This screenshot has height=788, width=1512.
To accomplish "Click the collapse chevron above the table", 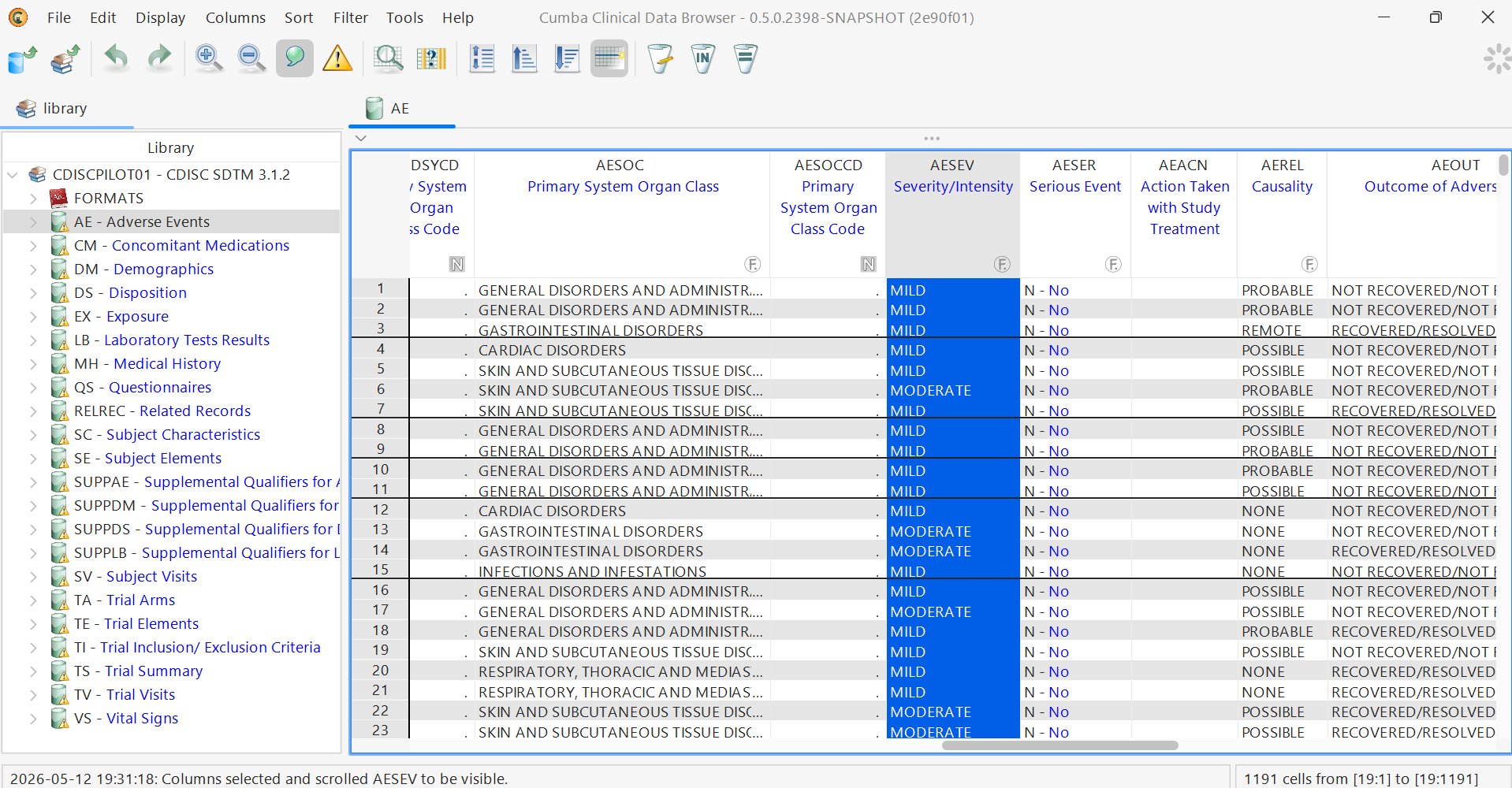I will click(x=361, y=138).
